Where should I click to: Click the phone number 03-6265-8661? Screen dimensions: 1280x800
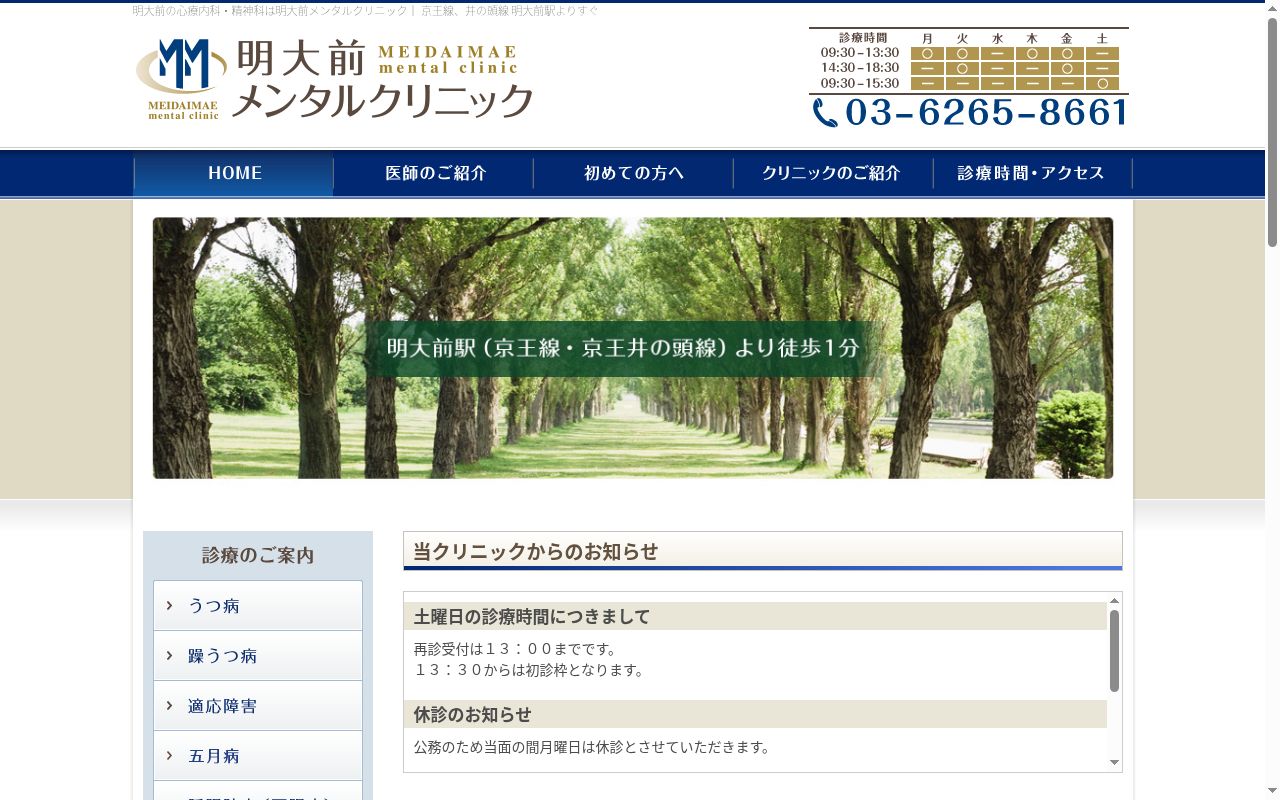coord(987,112)
